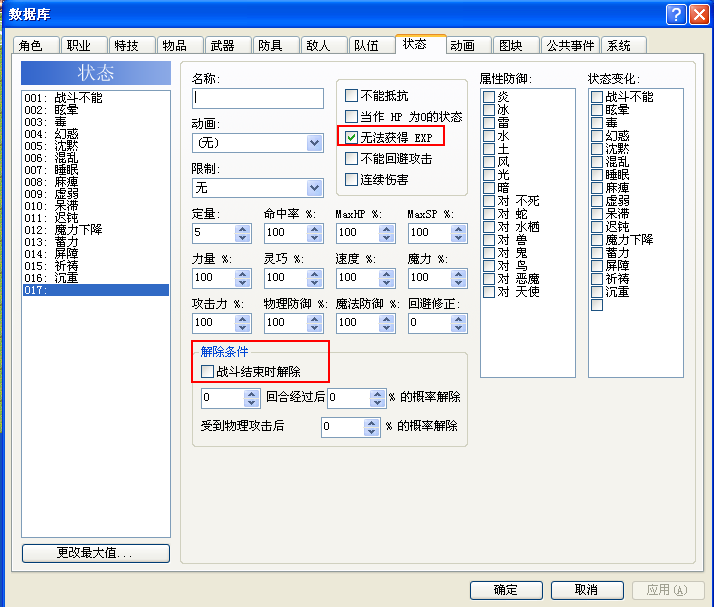Screen dimensions: 714x607
Task: Check 对 不死 in 属性防御 list
Action: [489, 201]
